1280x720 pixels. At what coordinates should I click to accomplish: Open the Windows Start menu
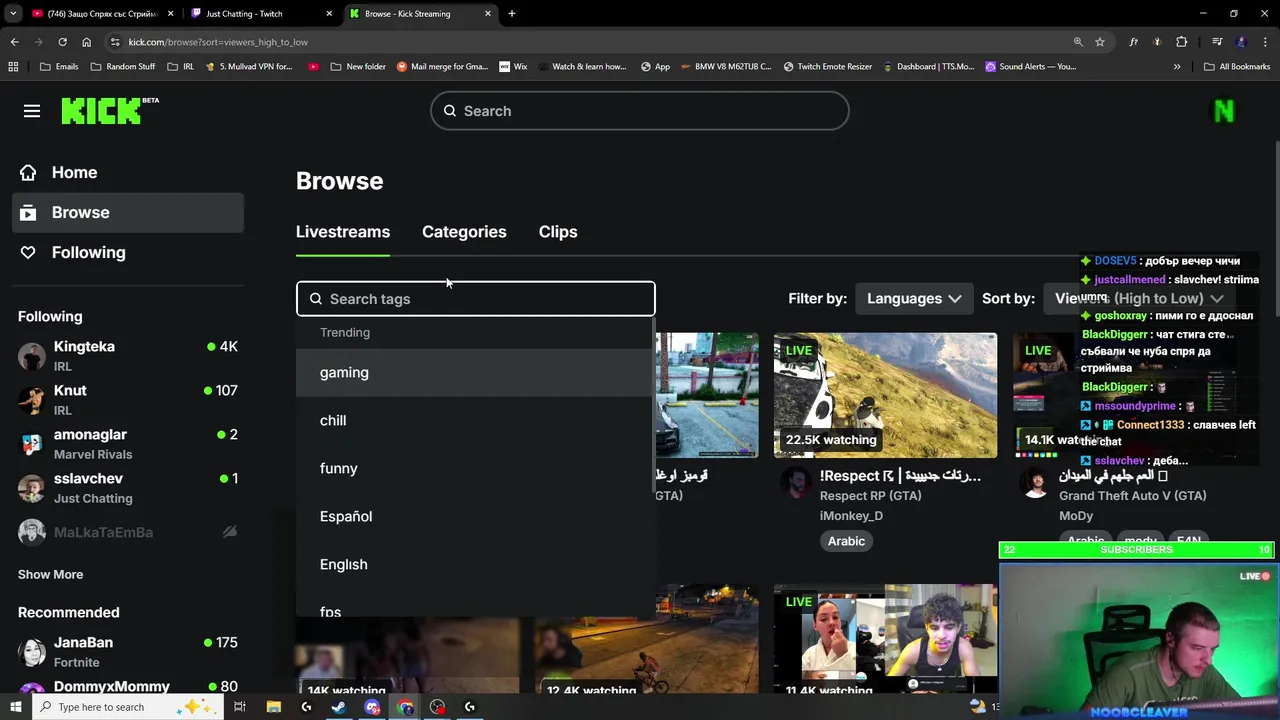[15, 707]
